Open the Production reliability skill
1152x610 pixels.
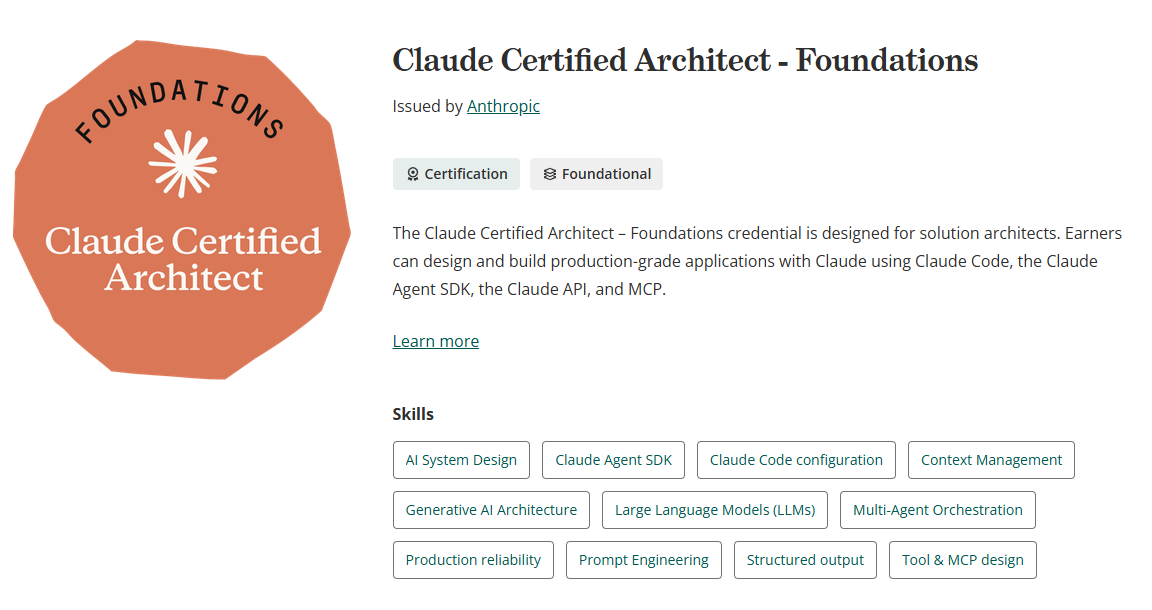473,560
